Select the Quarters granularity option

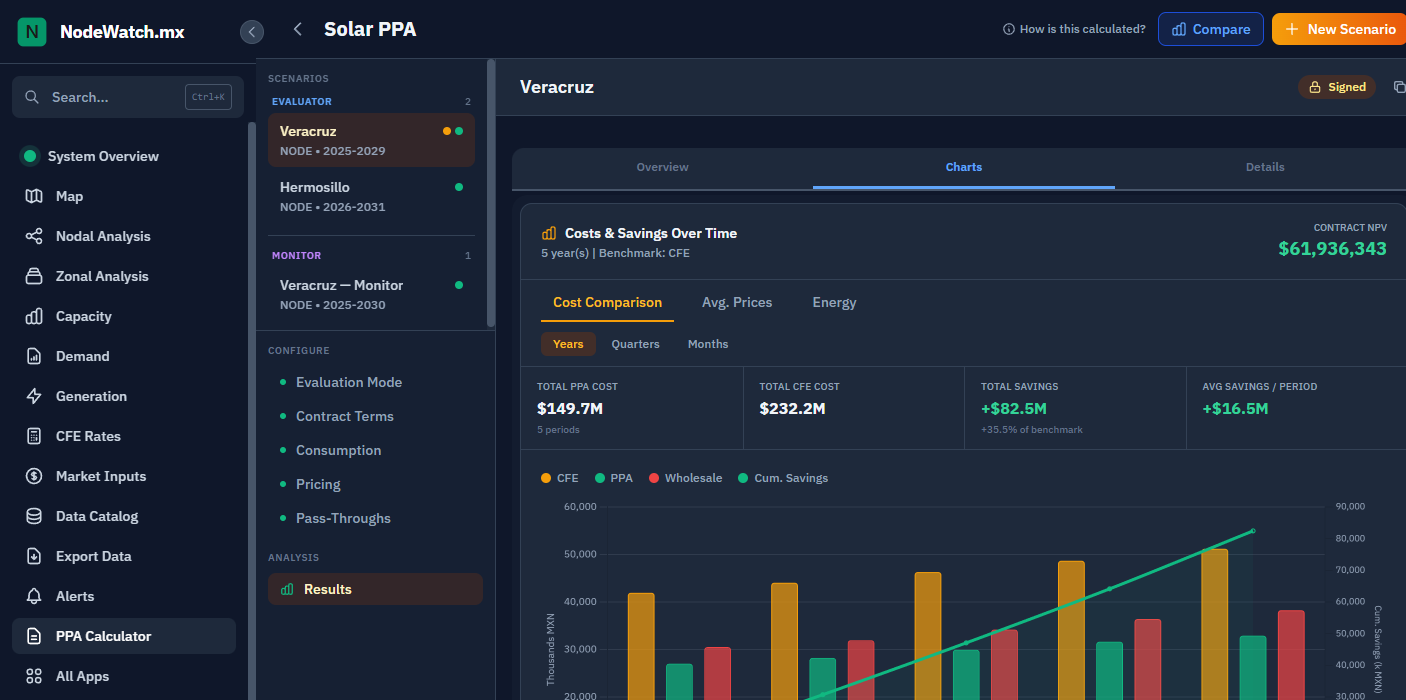tap(635, 344)
